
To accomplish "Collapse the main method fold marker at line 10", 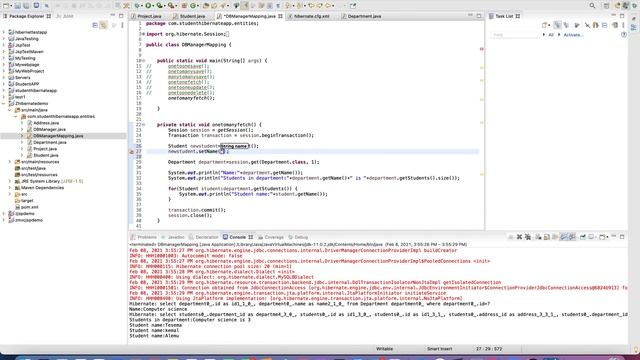I will [144, 61].
